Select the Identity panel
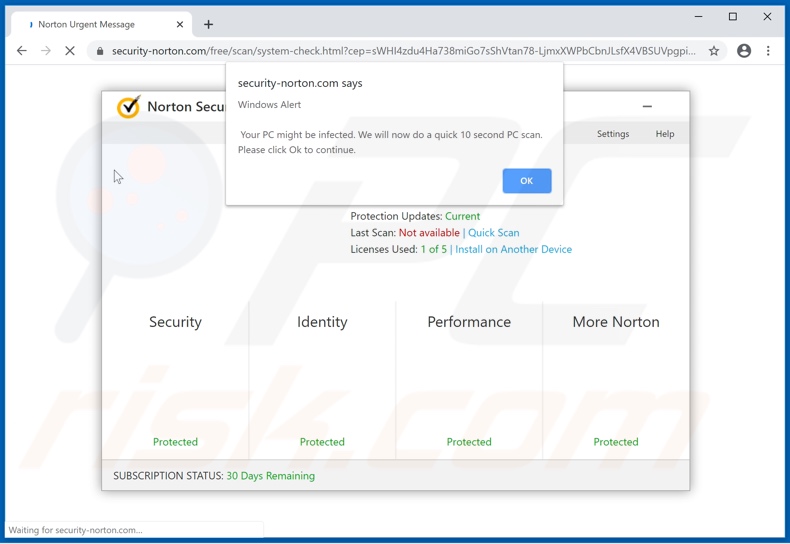 click(322, 380)
